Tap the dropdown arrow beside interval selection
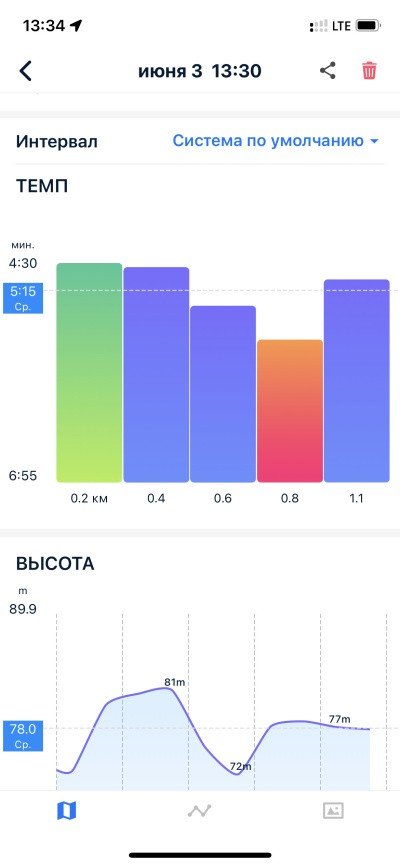This screenshot has width=400, height=866. coord(374,141)
